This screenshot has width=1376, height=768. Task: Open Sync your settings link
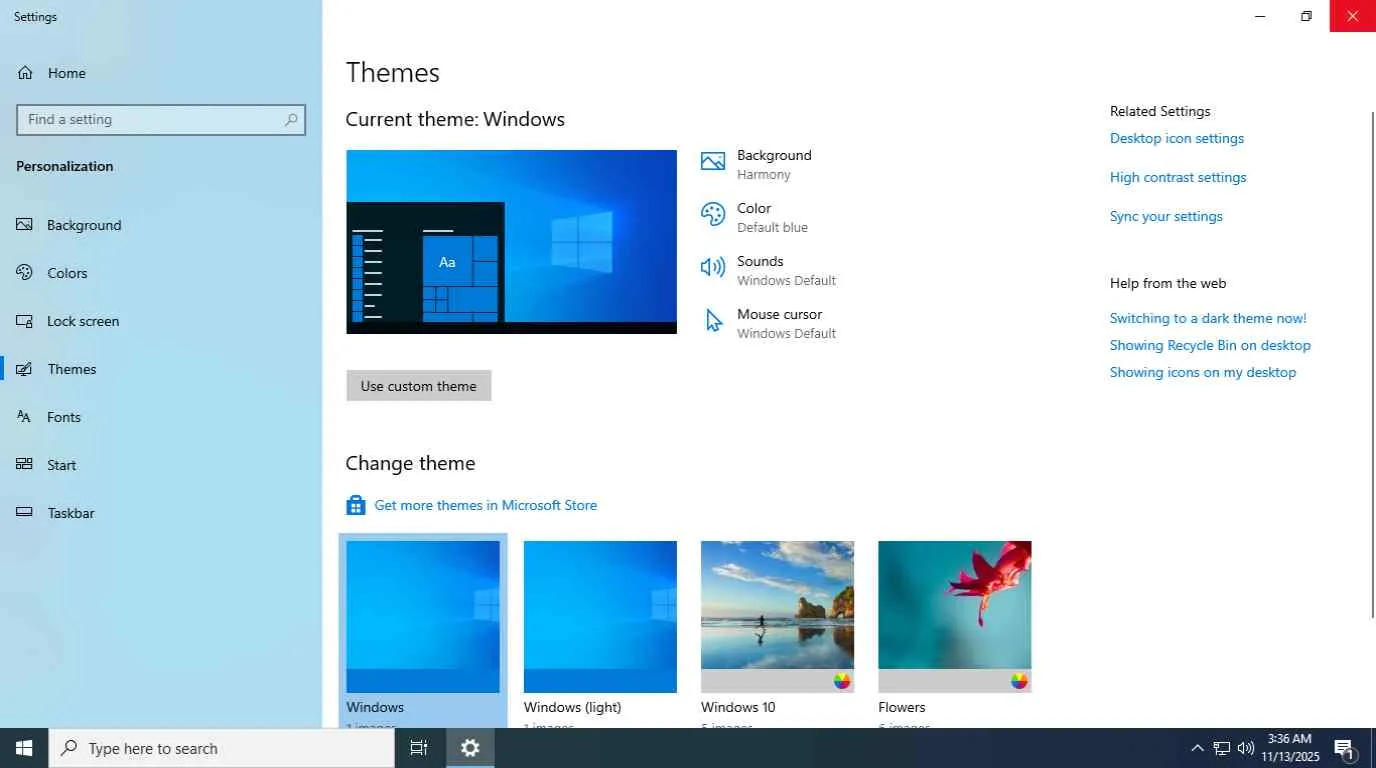coord(1166,216)
